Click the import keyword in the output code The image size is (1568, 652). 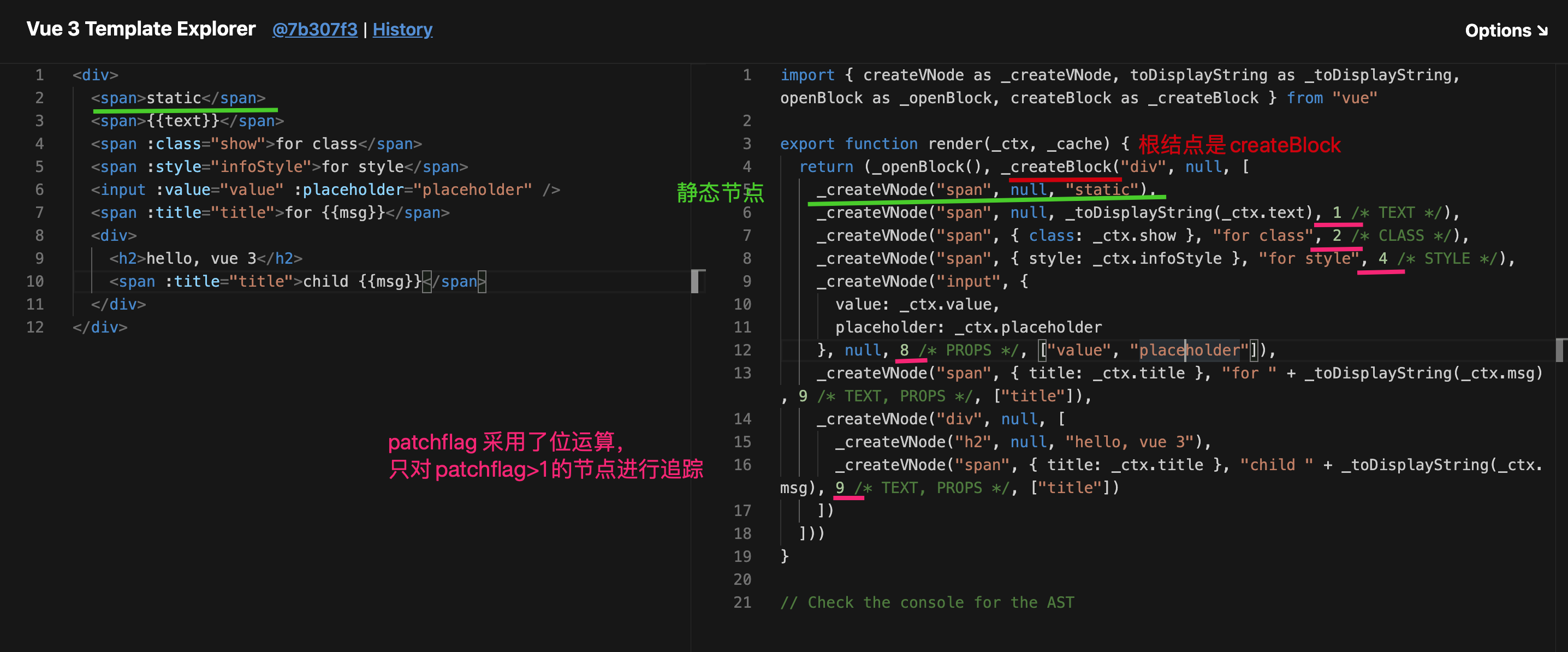pyautogui.click(x=806, y=75)
